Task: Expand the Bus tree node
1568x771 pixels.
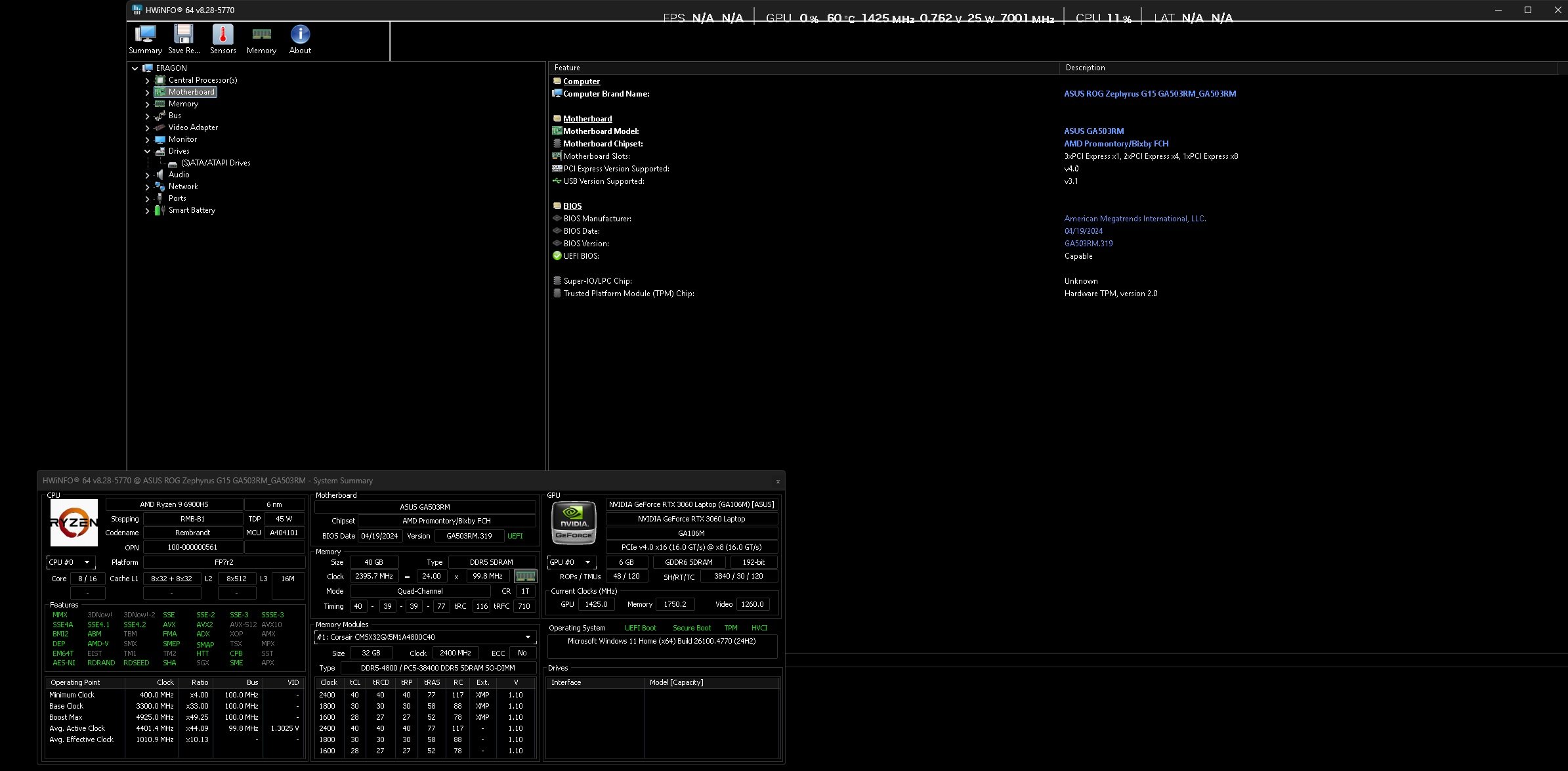Action: pos(147,116)
